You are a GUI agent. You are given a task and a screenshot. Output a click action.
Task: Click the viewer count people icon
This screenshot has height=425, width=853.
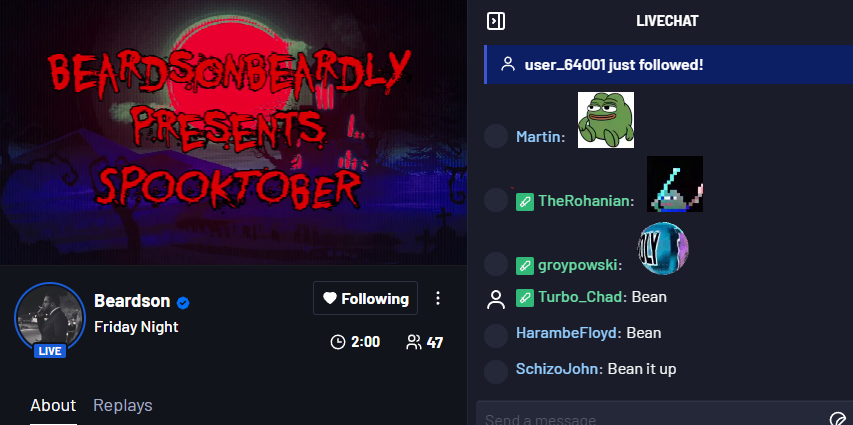pos(414,342)
